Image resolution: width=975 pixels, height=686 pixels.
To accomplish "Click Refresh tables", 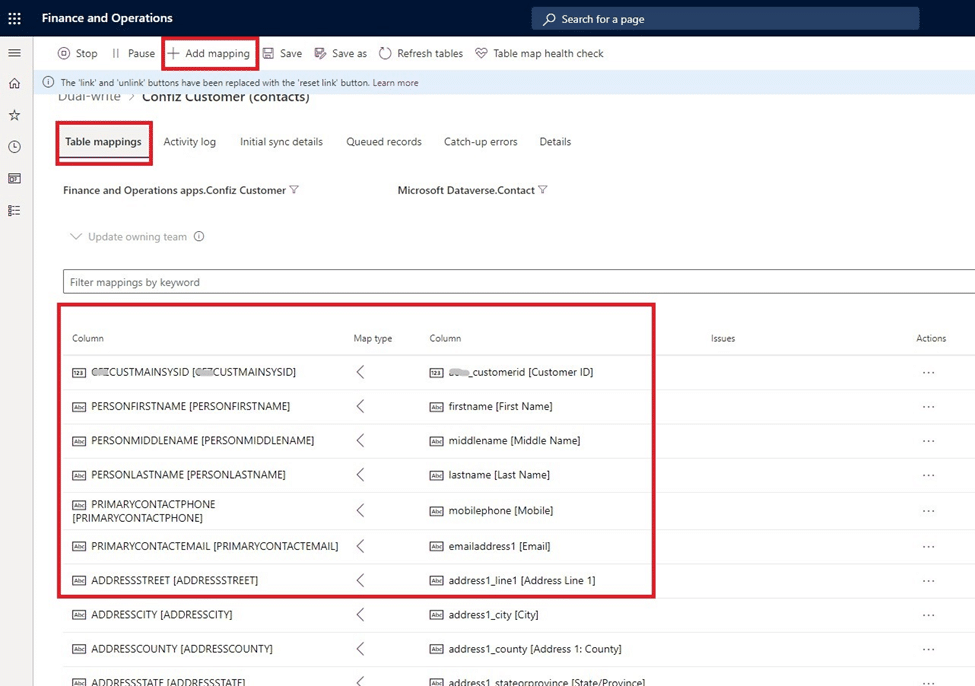I will pyautogui.click(x=421, y=53).
